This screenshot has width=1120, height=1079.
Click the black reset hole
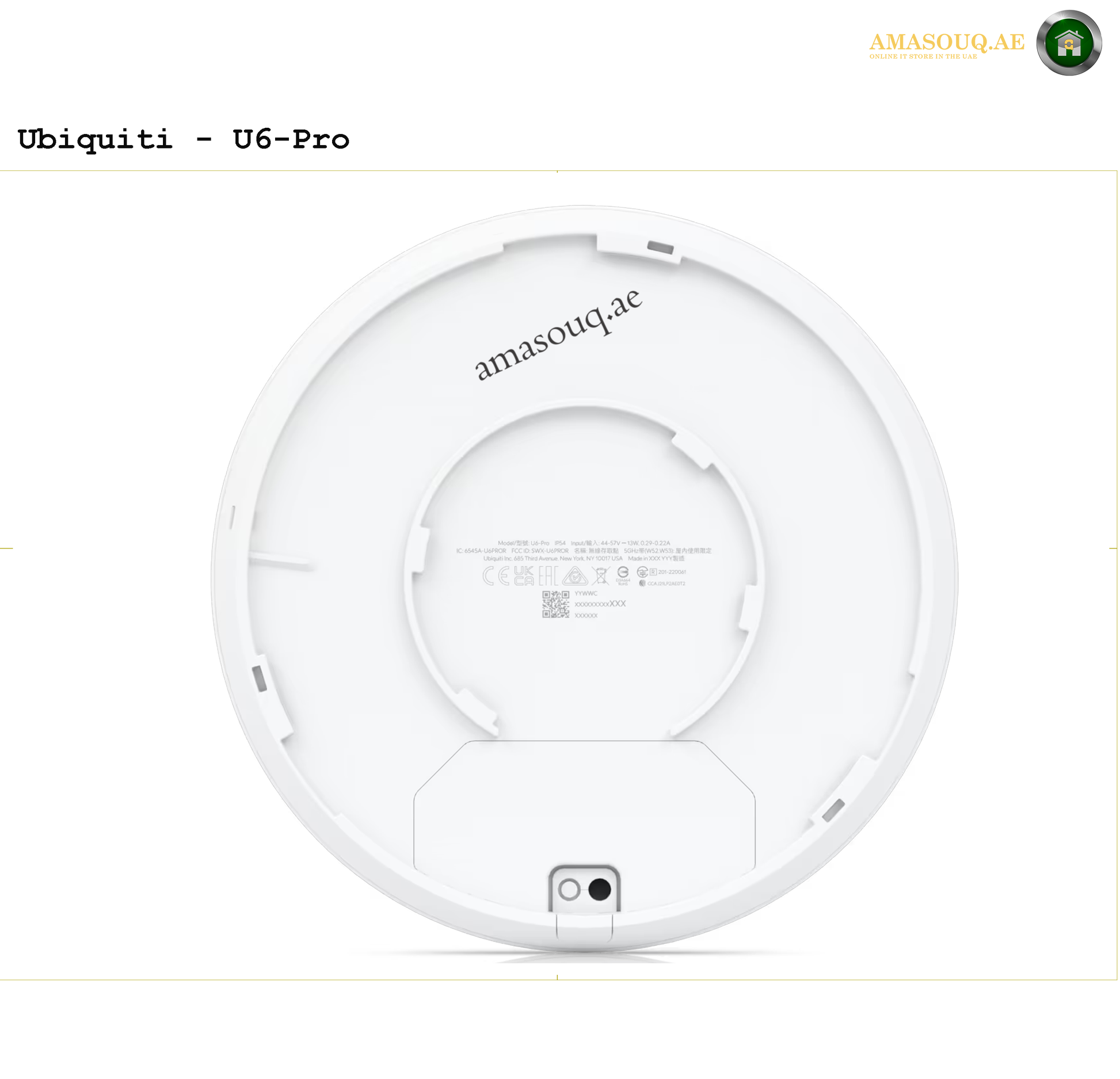pyautogui.click(x=600, y=890)
